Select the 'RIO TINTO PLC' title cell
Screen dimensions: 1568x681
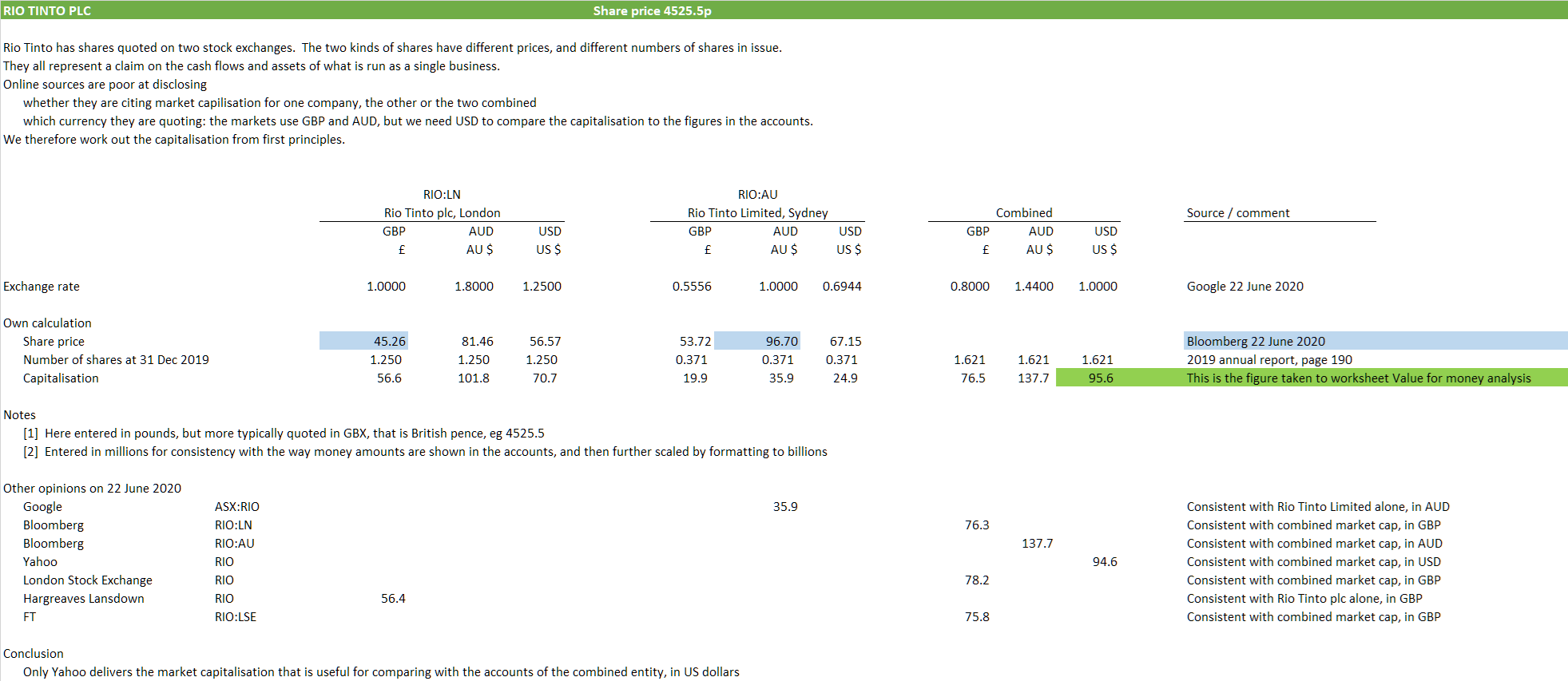[x=47, y=10]
